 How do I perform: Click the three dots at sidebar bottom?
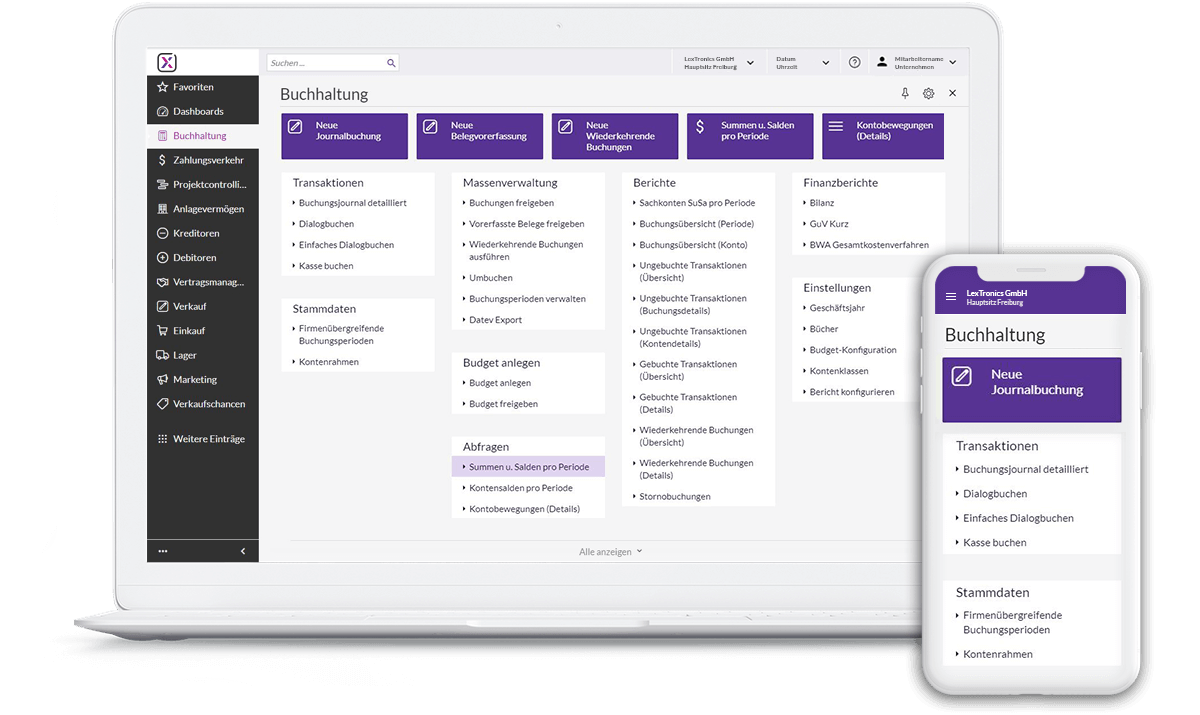point(163,551)
